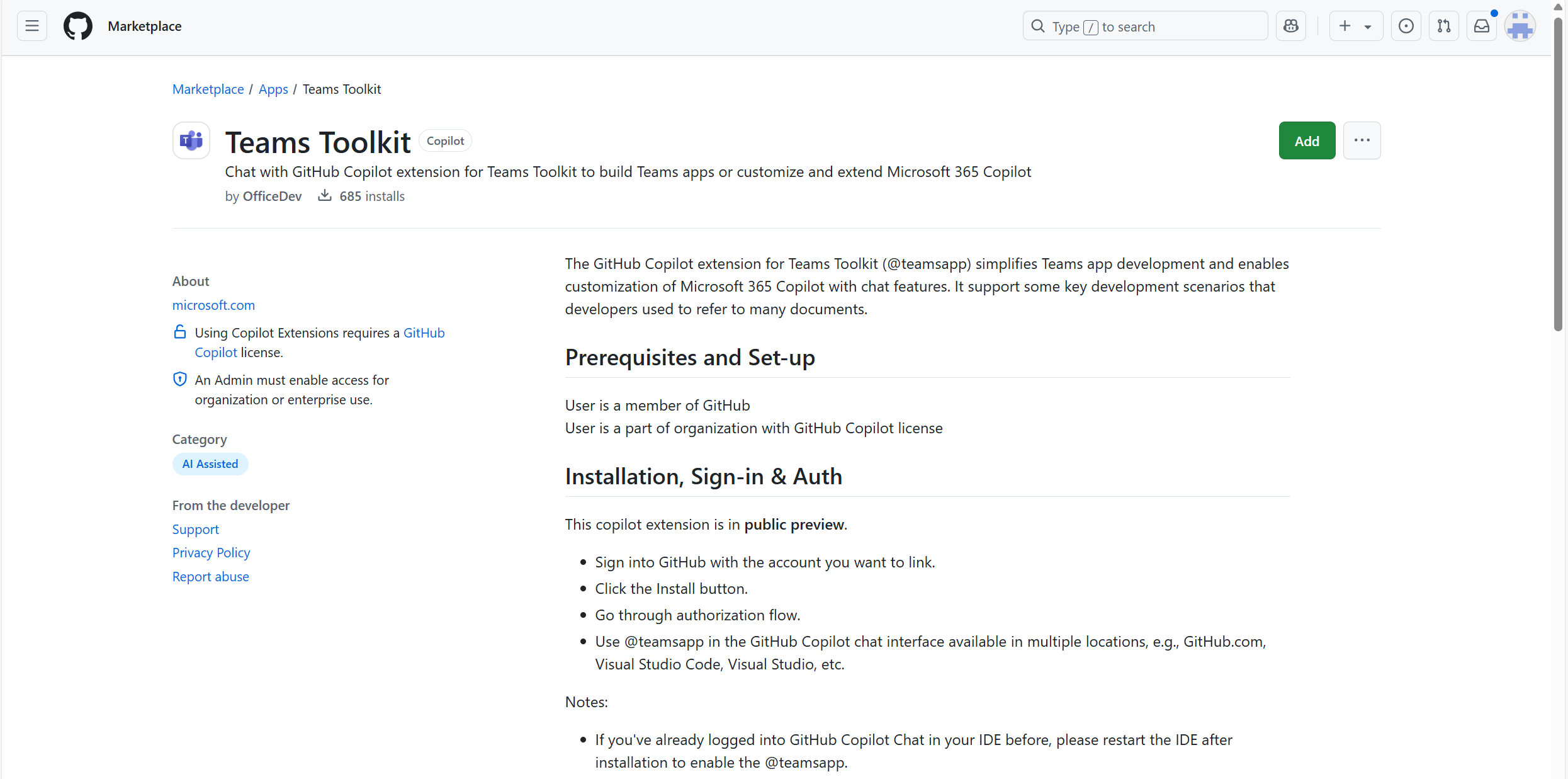Screen dimensions: 1568x779
Task: Click the Marketplace header title
Action: tap(145, 26)
